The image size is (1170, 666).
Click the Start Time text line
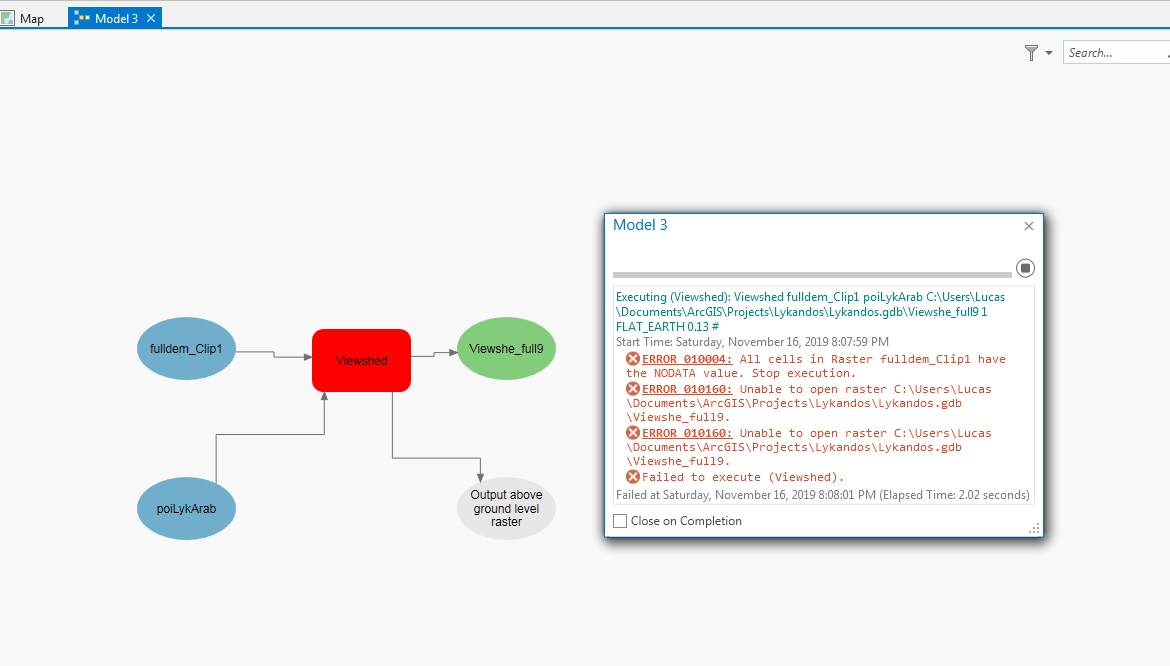tap(752, 342)
